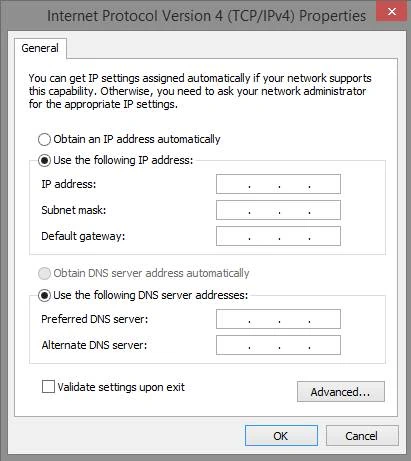This screenshot has height=461, width=411.
Task: Click the first octet of Preferred DNS
Action: coord(233,319)
